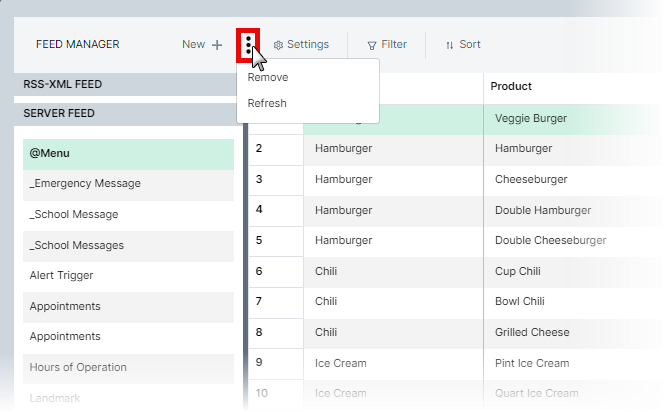Screen dimensions: 664x412
Task: Choose Refresh from the dropdown menu
Action: [308, 103]
